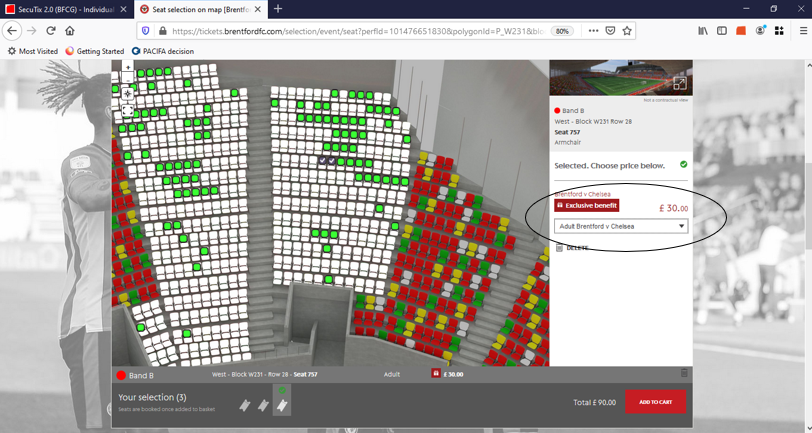Open the Firefox library
This screenshot has height=433, width=812.
point(703,31)
